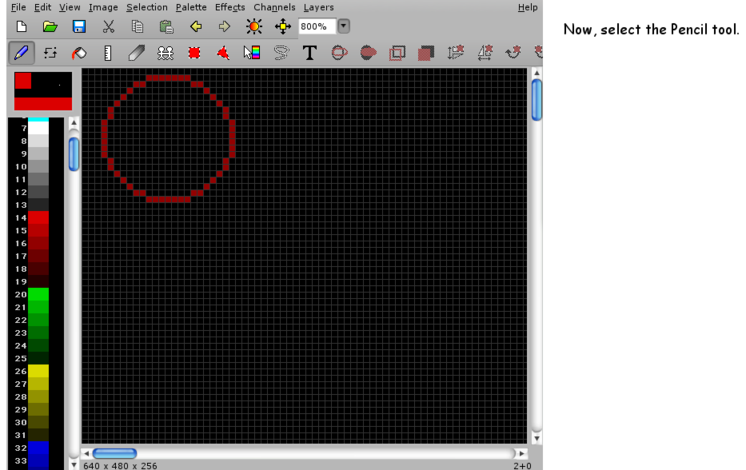The width and height of the screenshot is (746, 470).
Task: Open the Palette menu
Action: [191, 7]
